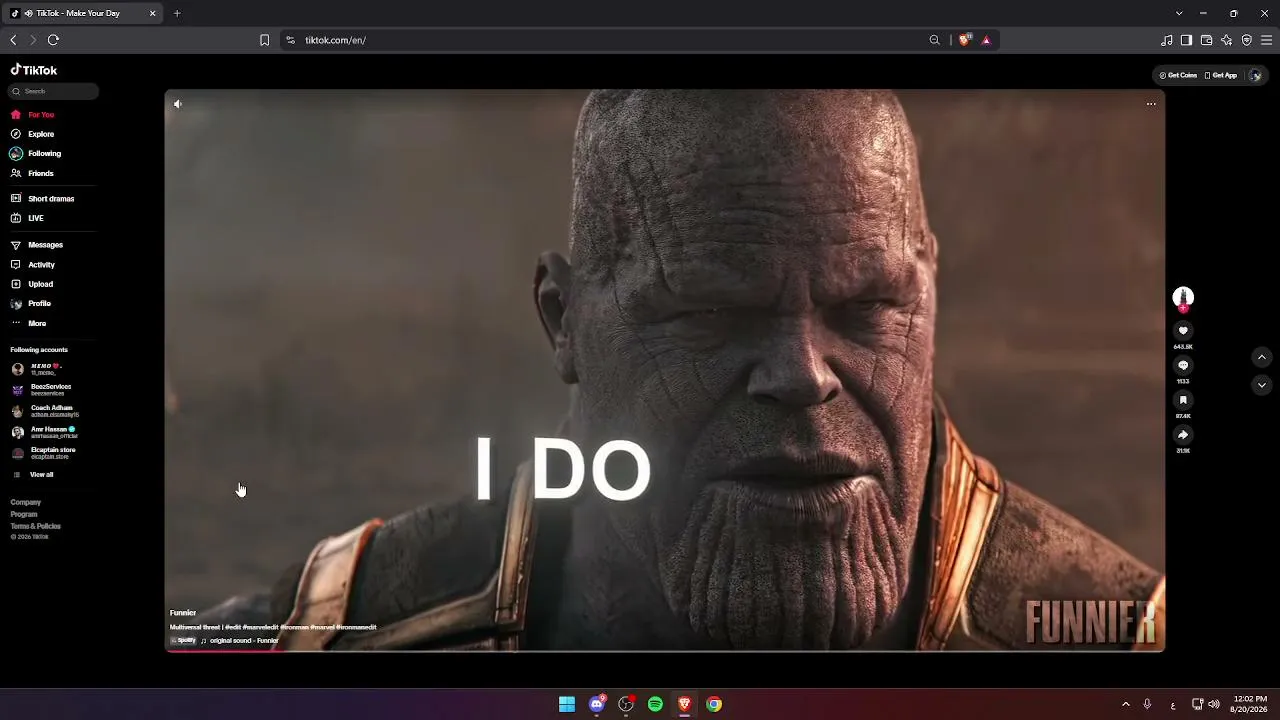Share the video with the arrow icon

(1183, 435)
